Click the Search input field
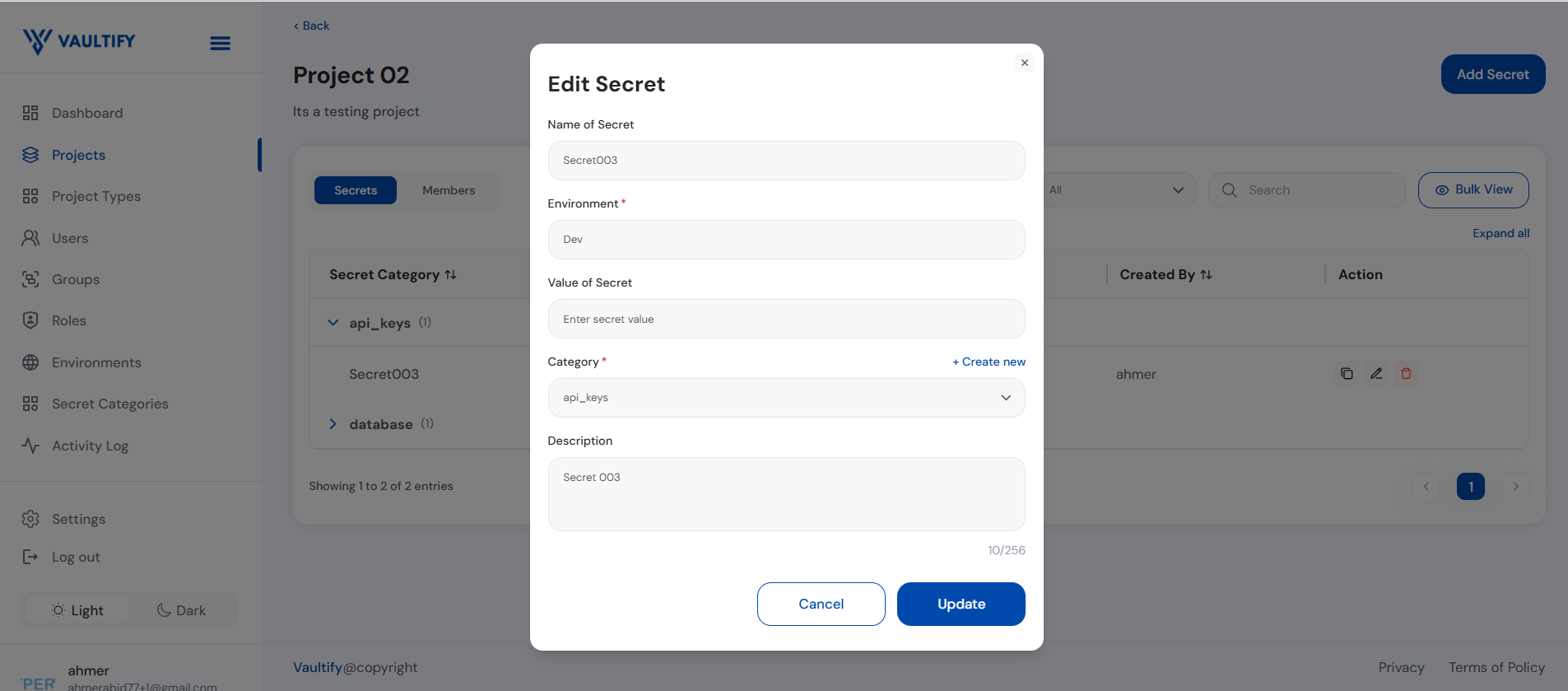 click(1306, 190)
